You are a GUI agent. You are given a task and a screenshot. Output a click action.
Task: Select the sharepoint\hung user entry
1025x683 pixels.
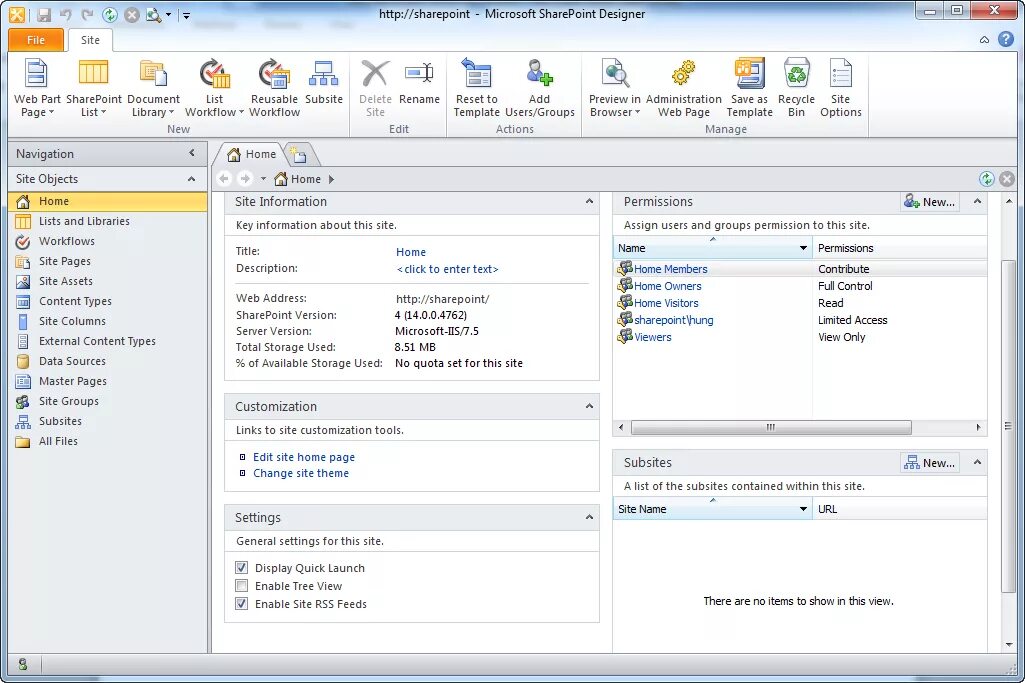point(673,320)
